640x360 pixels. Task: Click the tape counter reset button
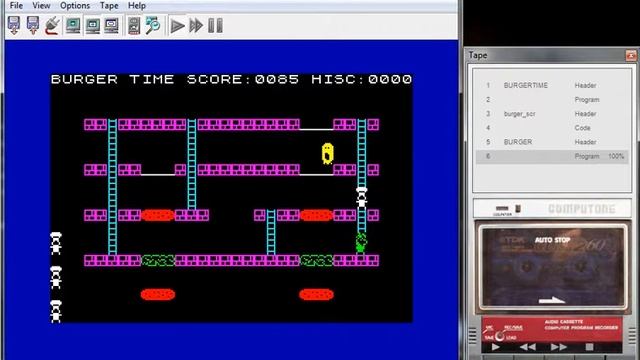click(x=518, y=209)
